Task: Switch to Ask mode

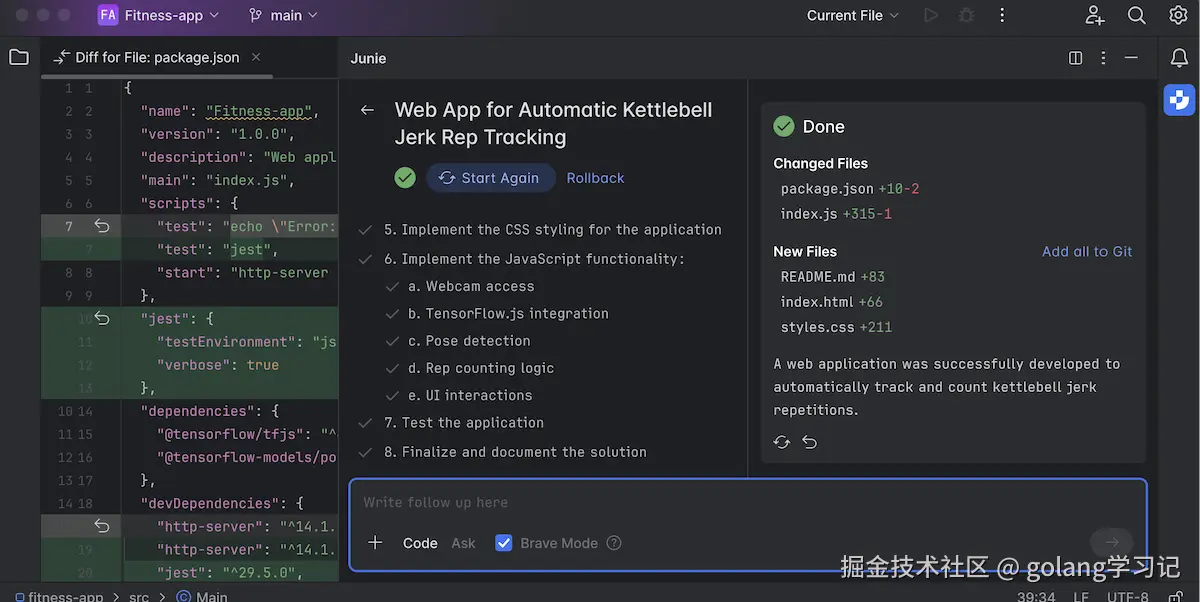Action: pos(463,543)
